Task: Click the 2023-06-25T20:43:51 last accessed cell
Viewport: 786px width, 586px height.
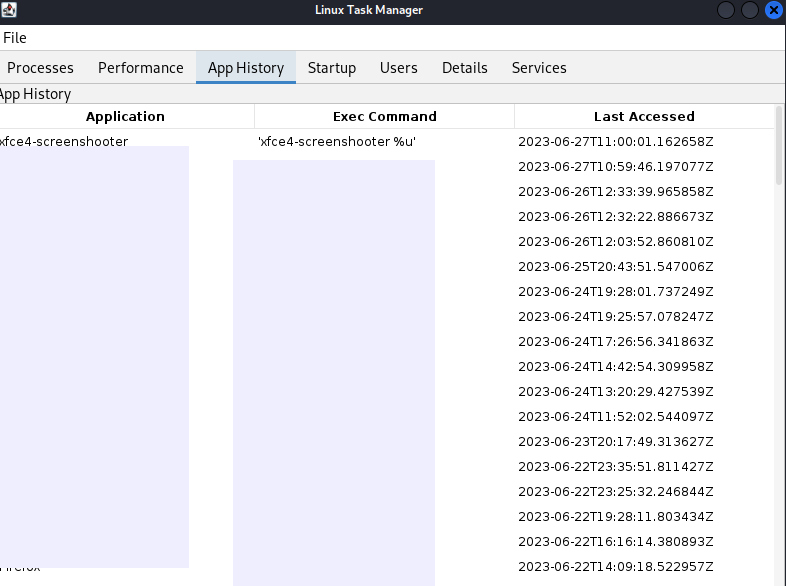Action: 615,266
